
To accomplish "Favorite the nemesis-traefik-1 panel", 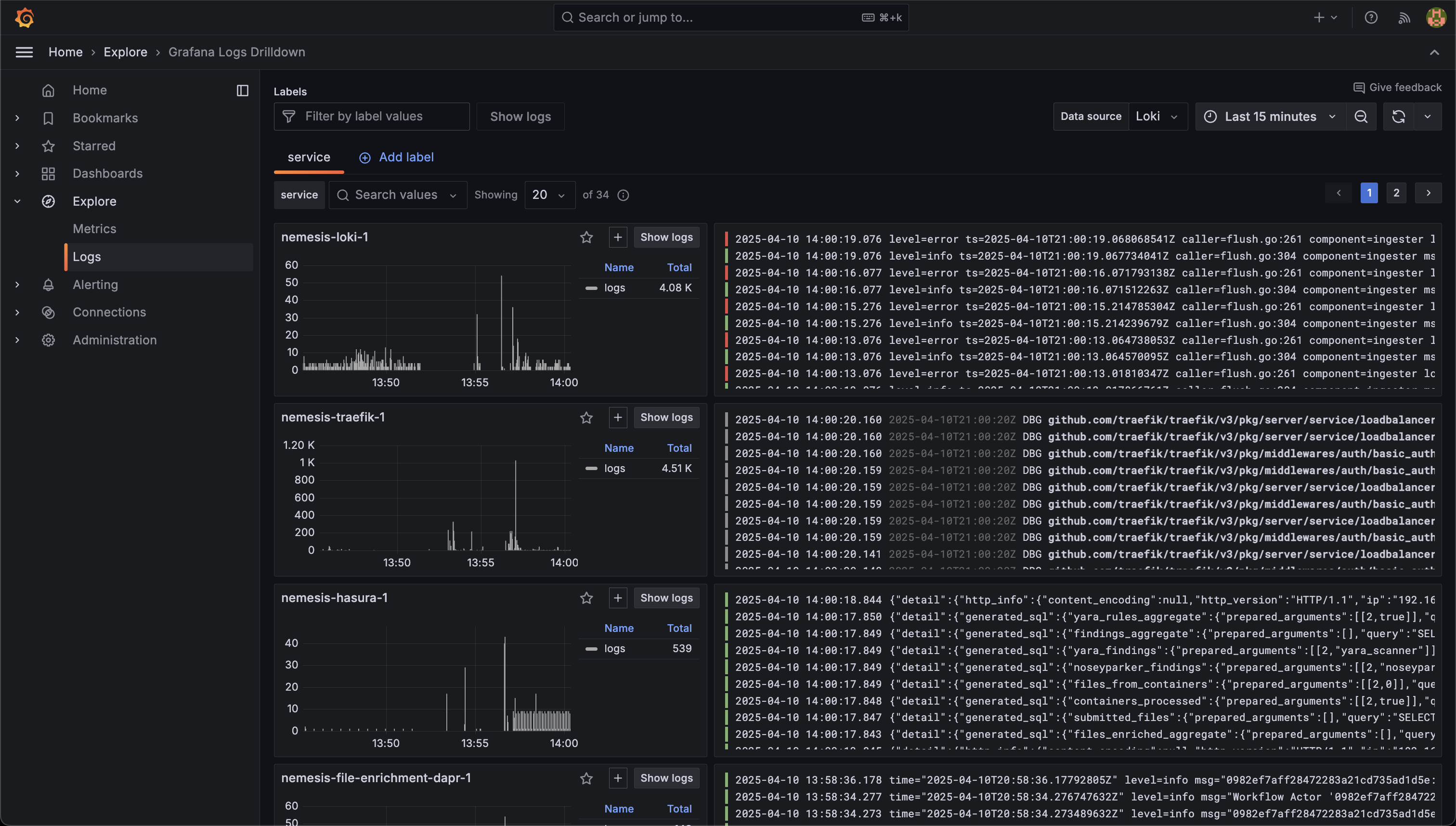I will point(587,418).
